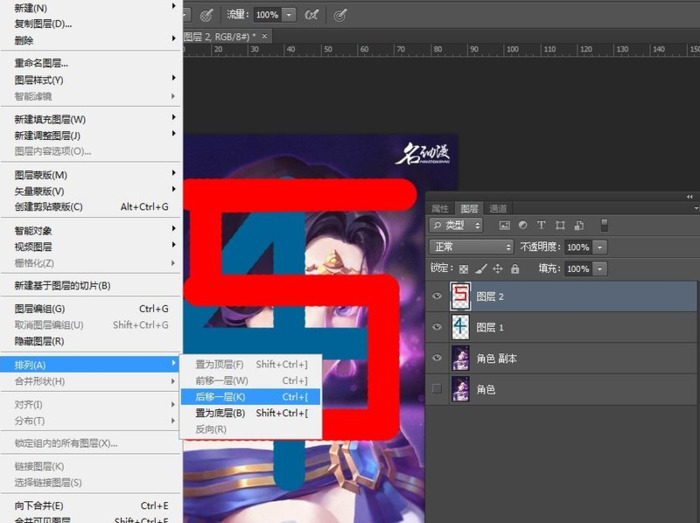
Task: Click the adjustment layer filter icon
Action: 523,225
